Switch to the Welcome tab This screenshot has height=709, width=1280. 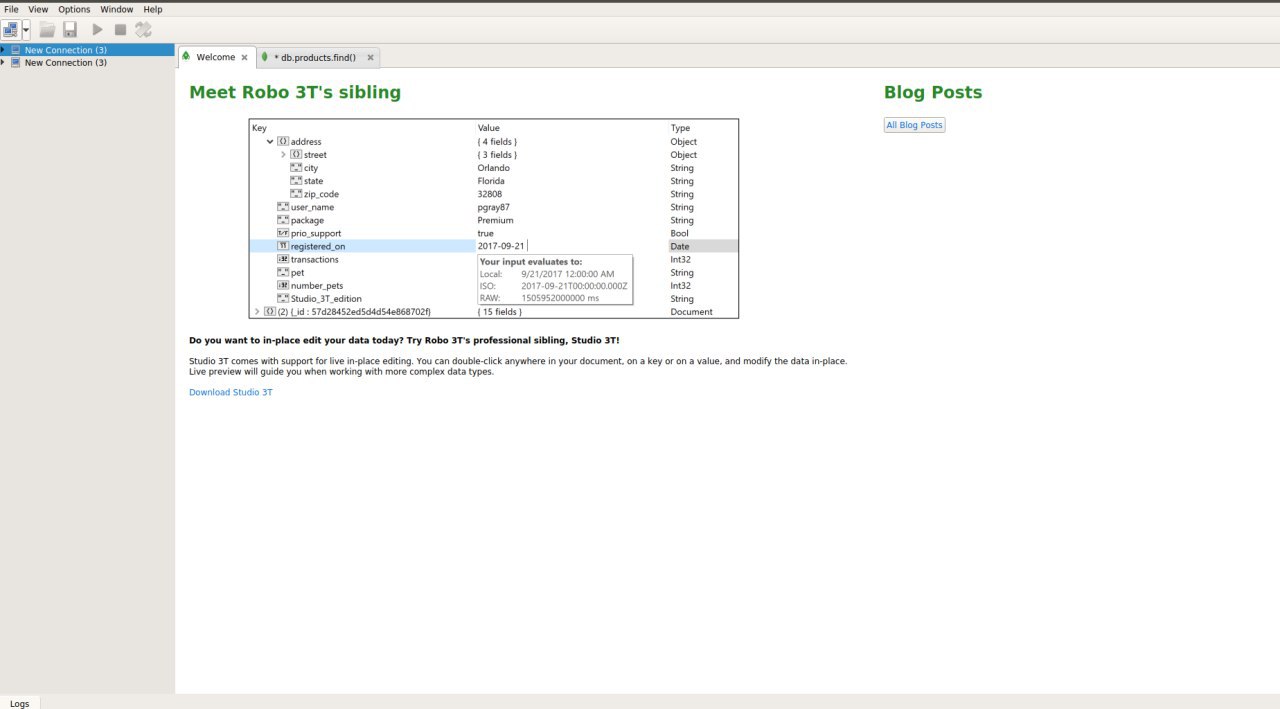tap(215, 57)
